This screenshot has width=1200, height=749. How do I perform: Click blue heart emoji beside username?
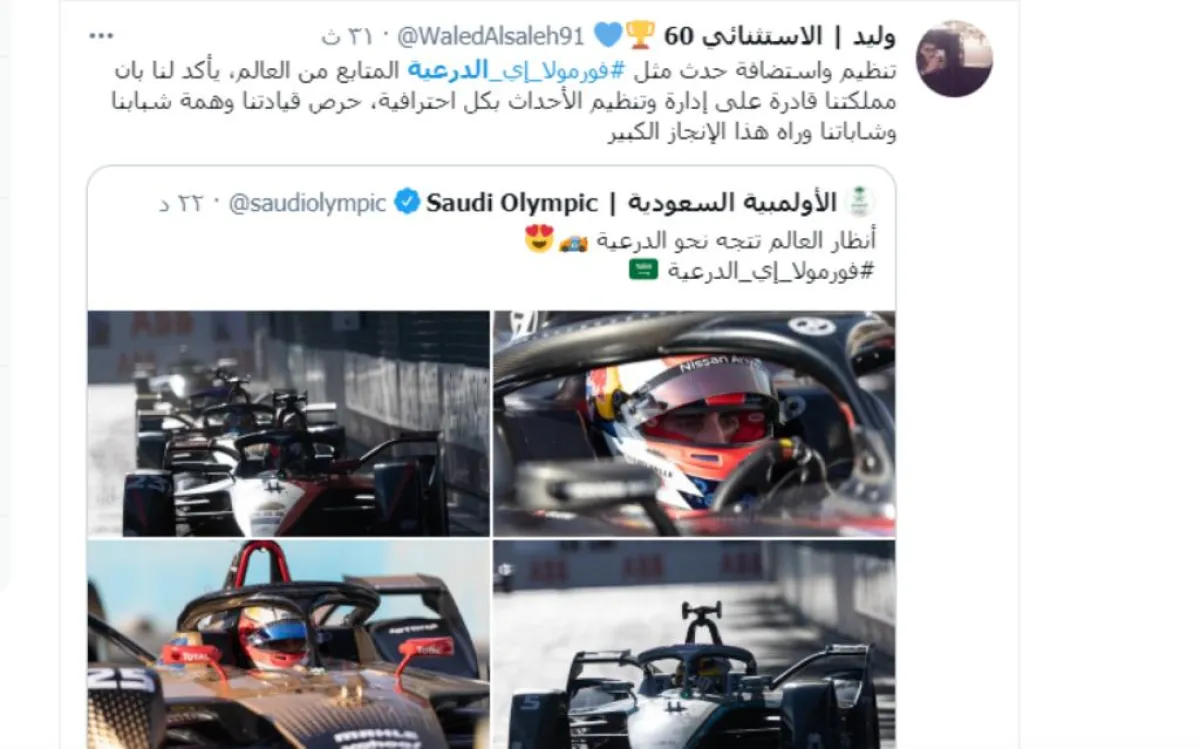coord(607,36)
